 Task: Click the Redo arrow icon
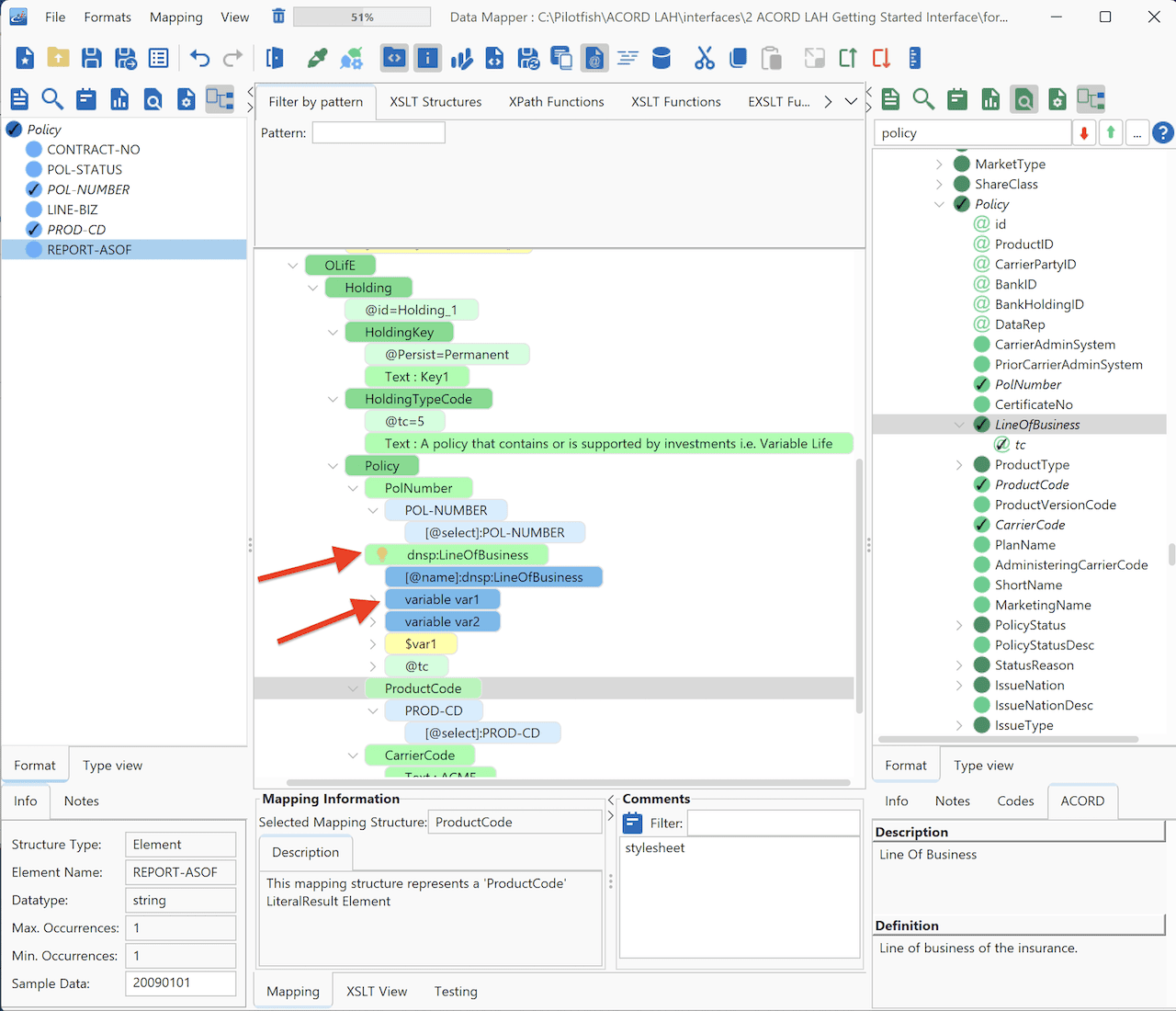[233, 58]
